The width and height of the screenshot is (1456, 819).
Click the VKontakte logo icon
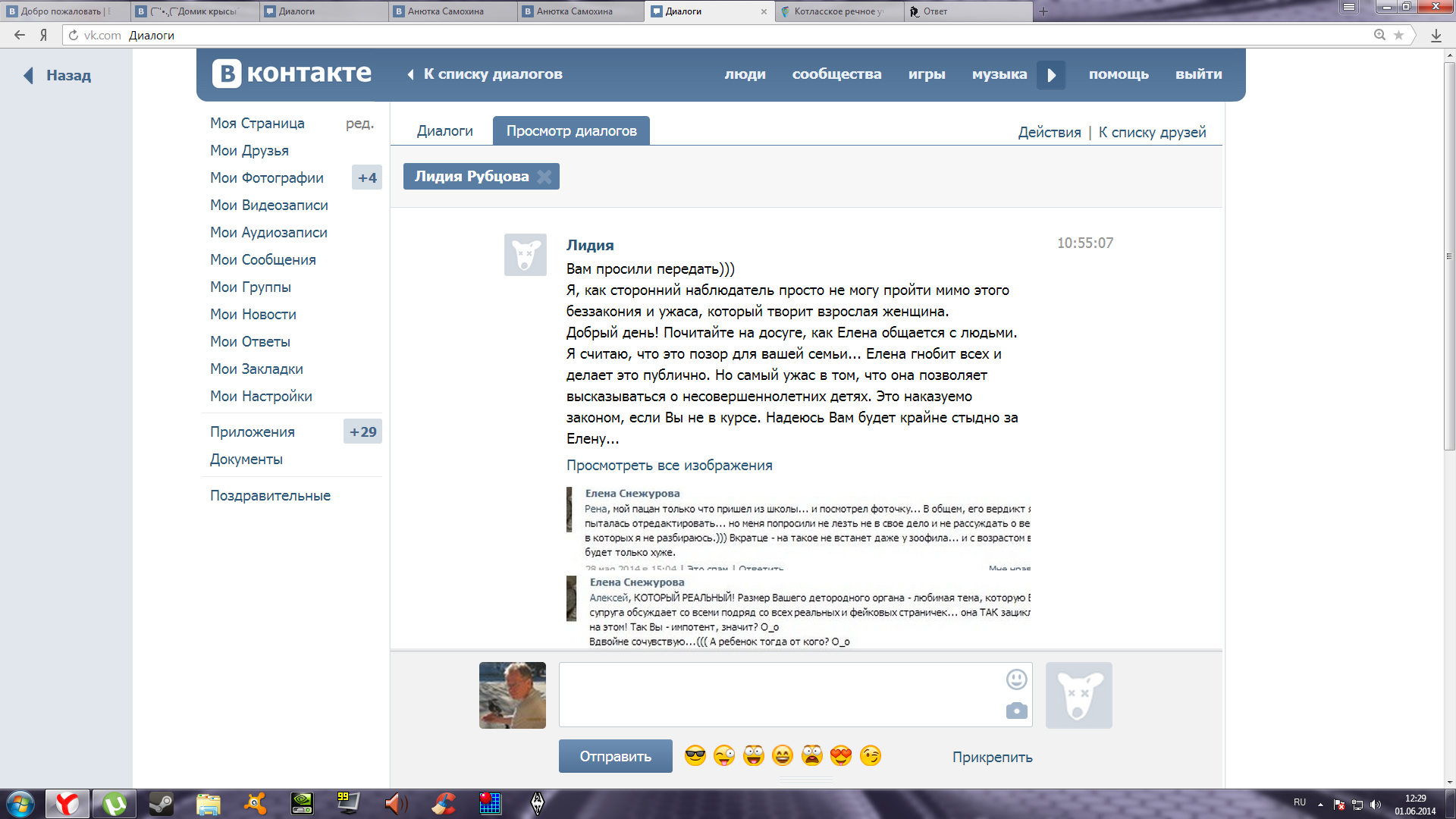coord(227,74)
